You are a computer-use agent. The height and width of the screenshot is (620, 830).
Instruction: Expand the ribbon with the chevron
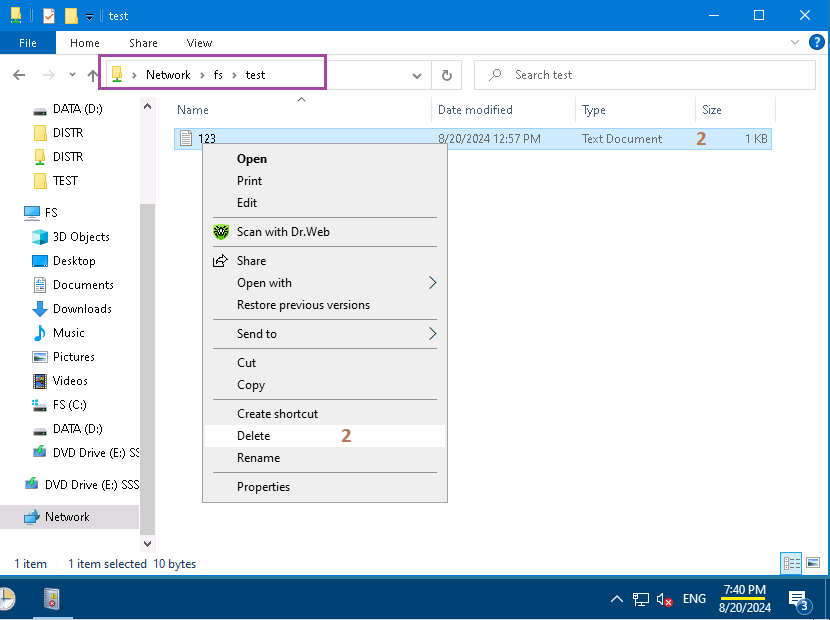coord(795,42)
